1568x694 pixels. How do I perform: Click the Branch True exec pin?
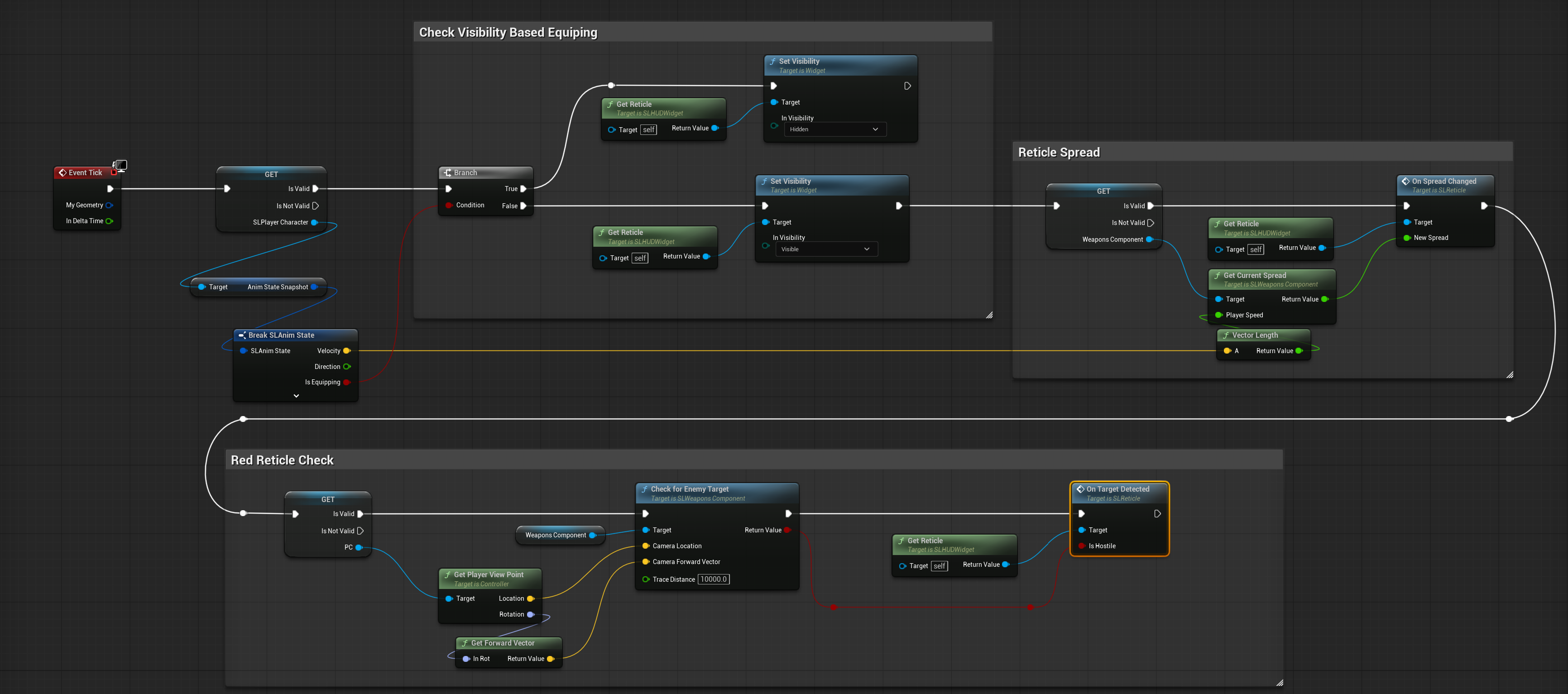523,189
